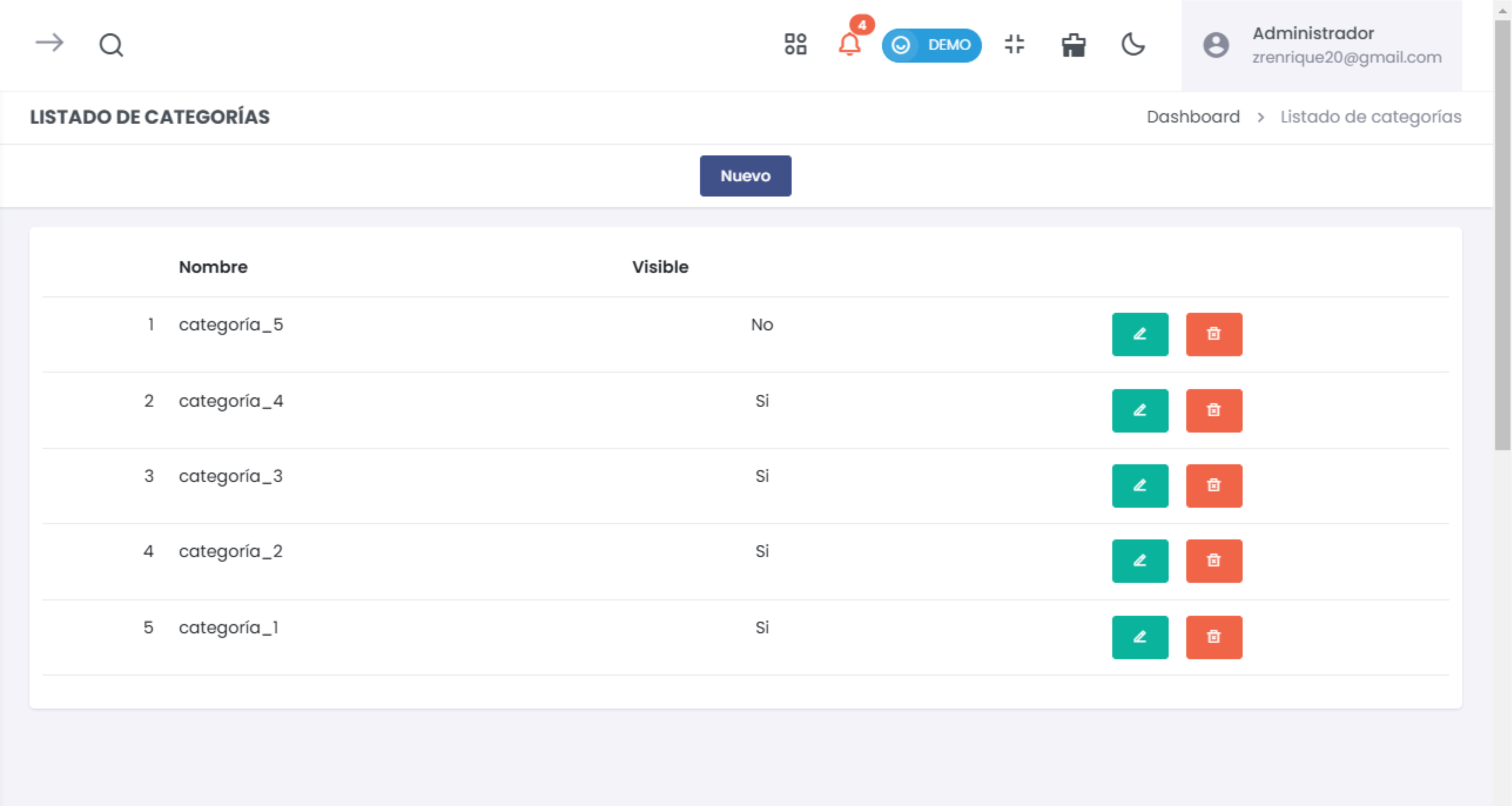Go to the Dashboard breadcrumb link
This screenshot has height=806, width=1512.
click(1193, 117)
